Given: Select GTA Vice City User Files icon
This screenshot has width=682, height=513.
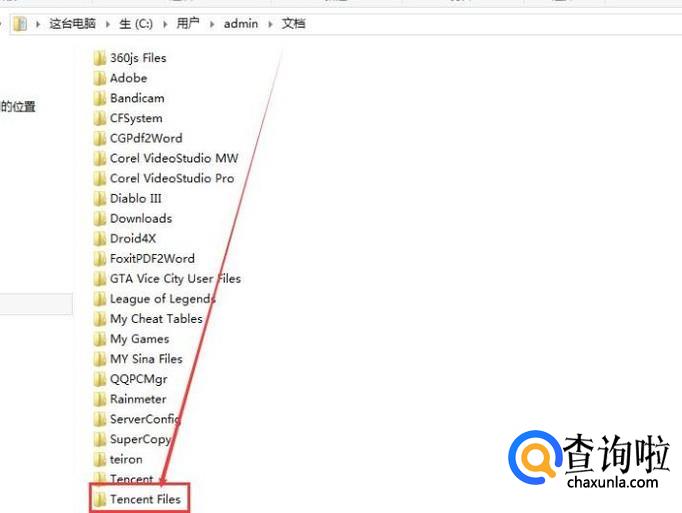Looking at the screenshot, I should (100, 278).
